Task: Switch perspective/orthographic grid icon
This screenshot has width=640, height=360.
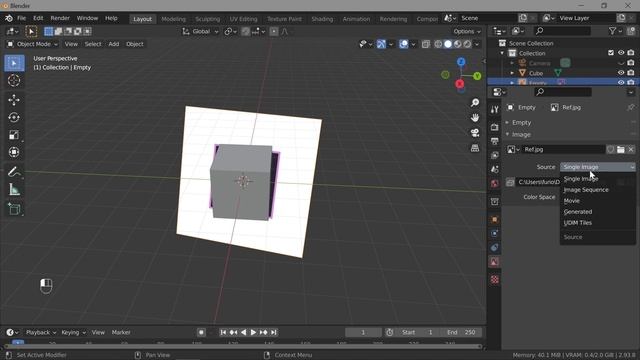Action: (475, 148)
